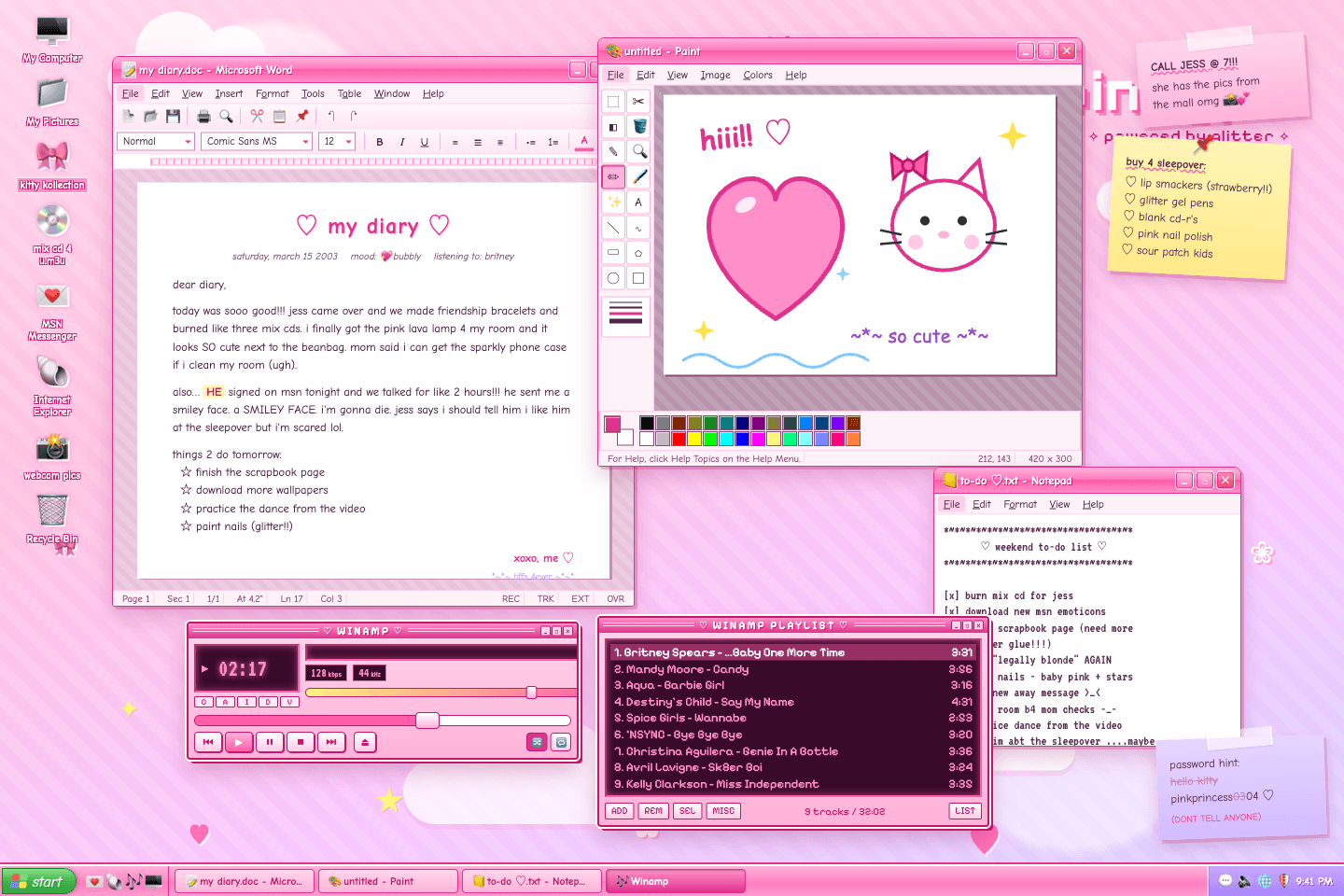The height and width of the screenshot is (896, 1344).
Task: Select the Recycle Bin desktop icon
Action: [x=52, y=519]
